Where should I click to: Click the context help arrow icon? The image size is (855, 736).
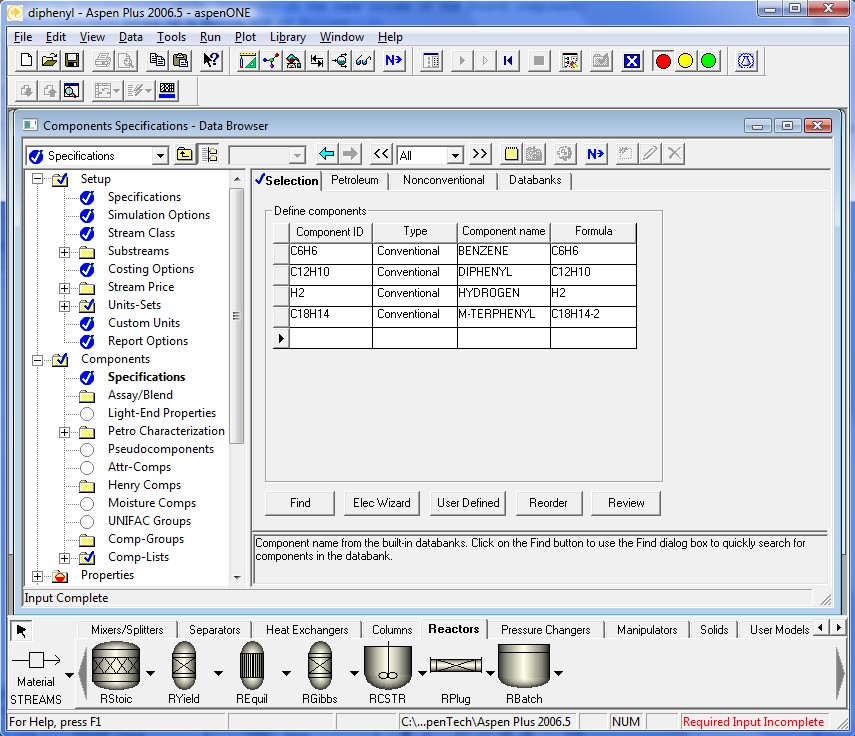point(211,61)
